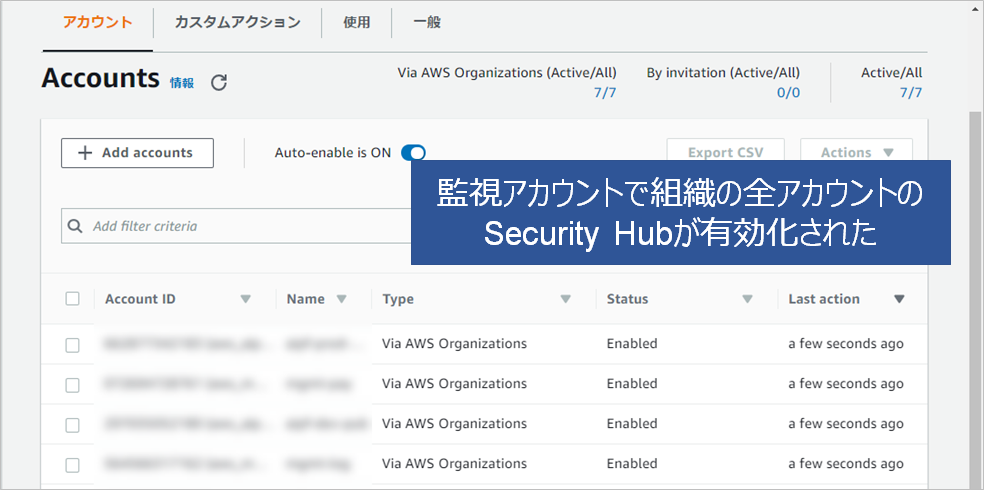Click the Name column sort arrow

coord(341,299)
